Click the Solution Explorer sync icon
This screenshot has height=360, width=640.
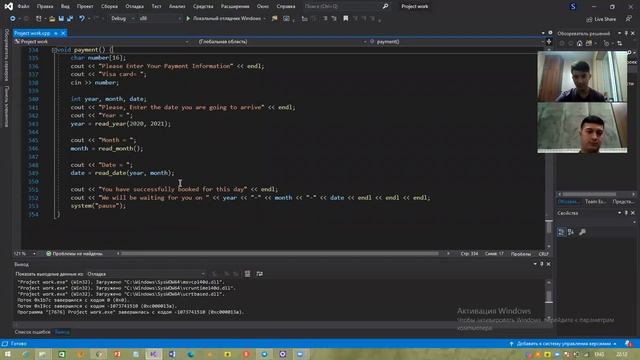(620, 43)
